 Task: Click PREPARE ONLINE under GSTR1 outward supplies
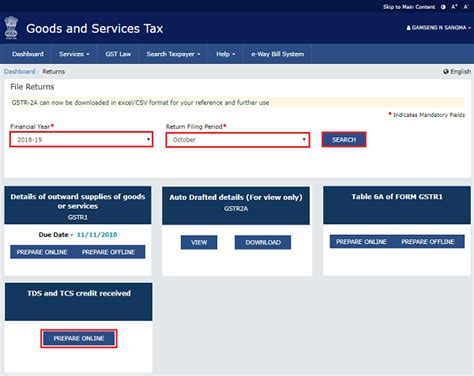[x=42, y=252]
